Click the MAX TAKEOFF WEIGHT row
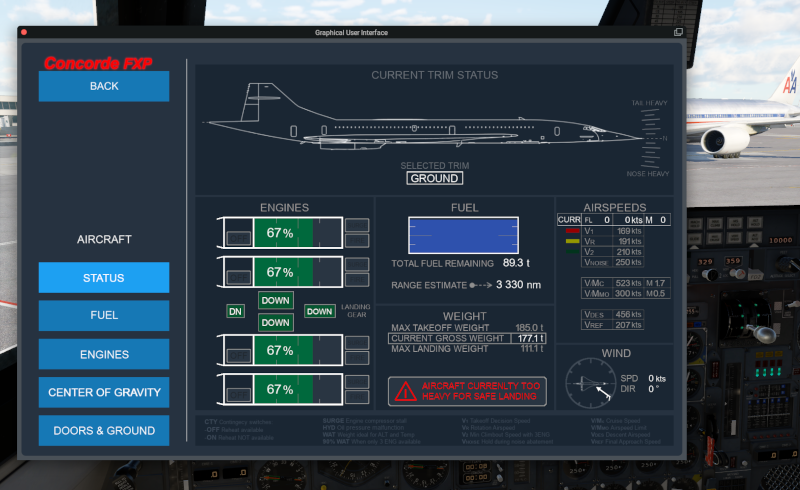The image size is (800, 490). click(467, 328)
